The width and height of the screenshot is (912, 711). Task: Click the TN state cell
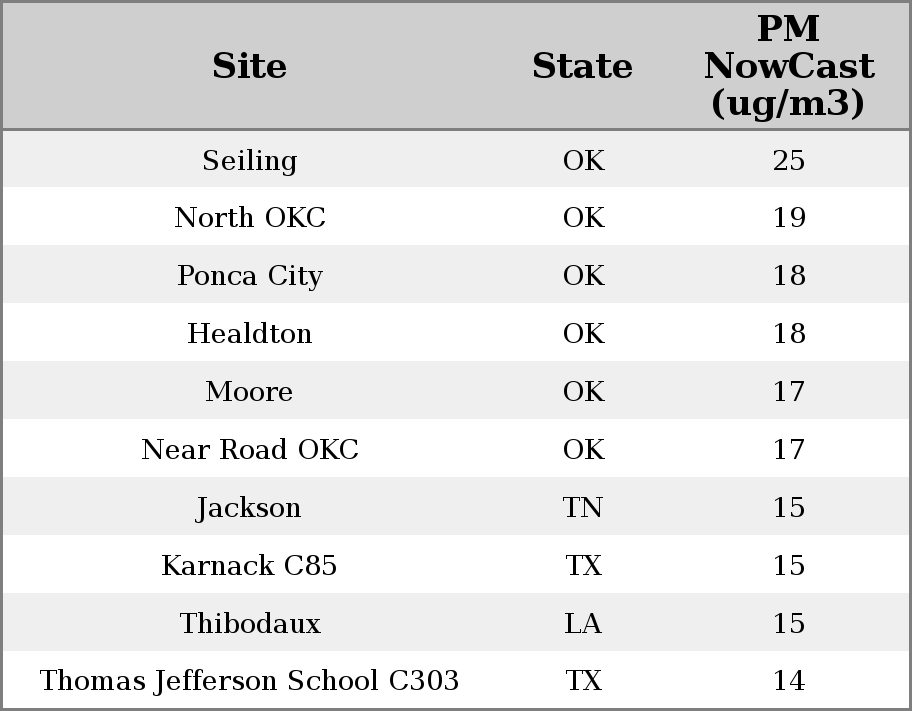[x=583, y=508]
